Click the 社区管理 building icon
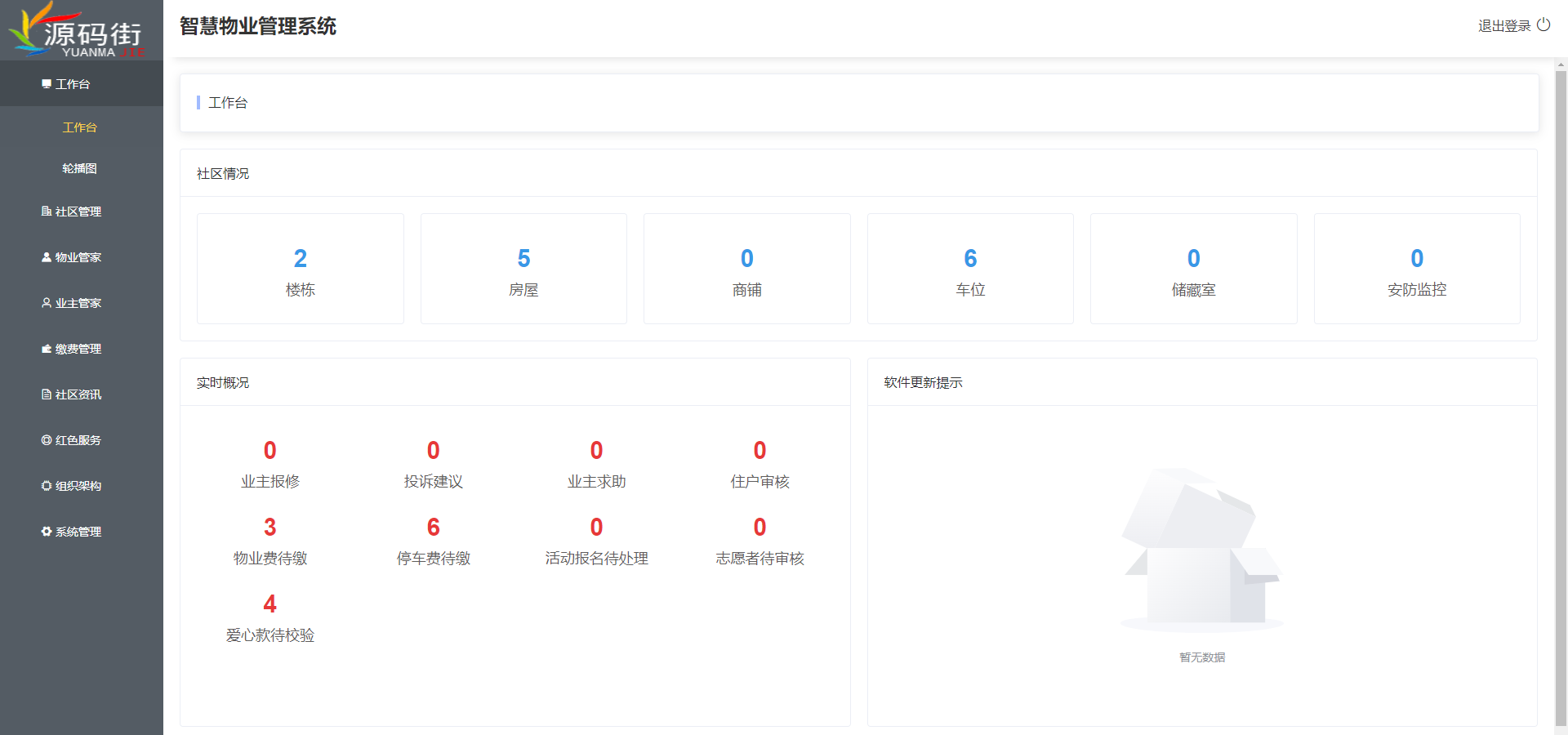Screen dimensions: 1568x735 (47, 212)
